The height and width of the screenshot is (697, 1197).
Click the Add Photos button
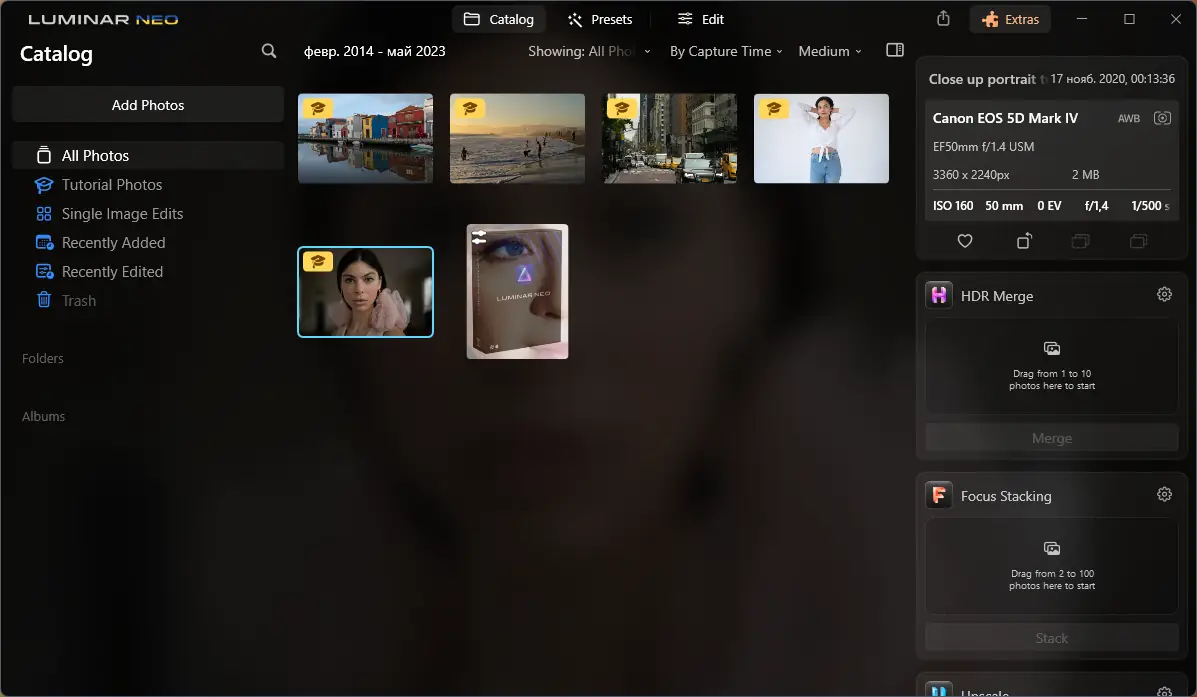148,105
